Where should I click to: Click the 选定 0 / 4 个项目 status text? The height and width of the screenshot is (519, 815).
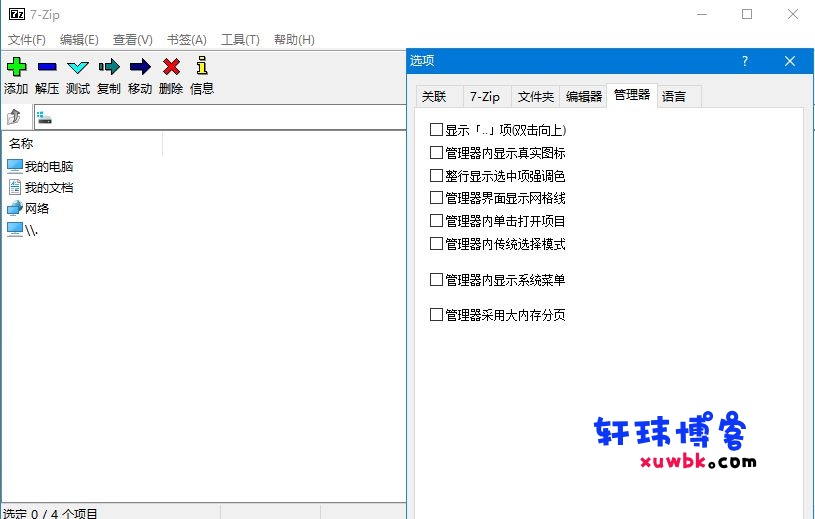(50, 513)
